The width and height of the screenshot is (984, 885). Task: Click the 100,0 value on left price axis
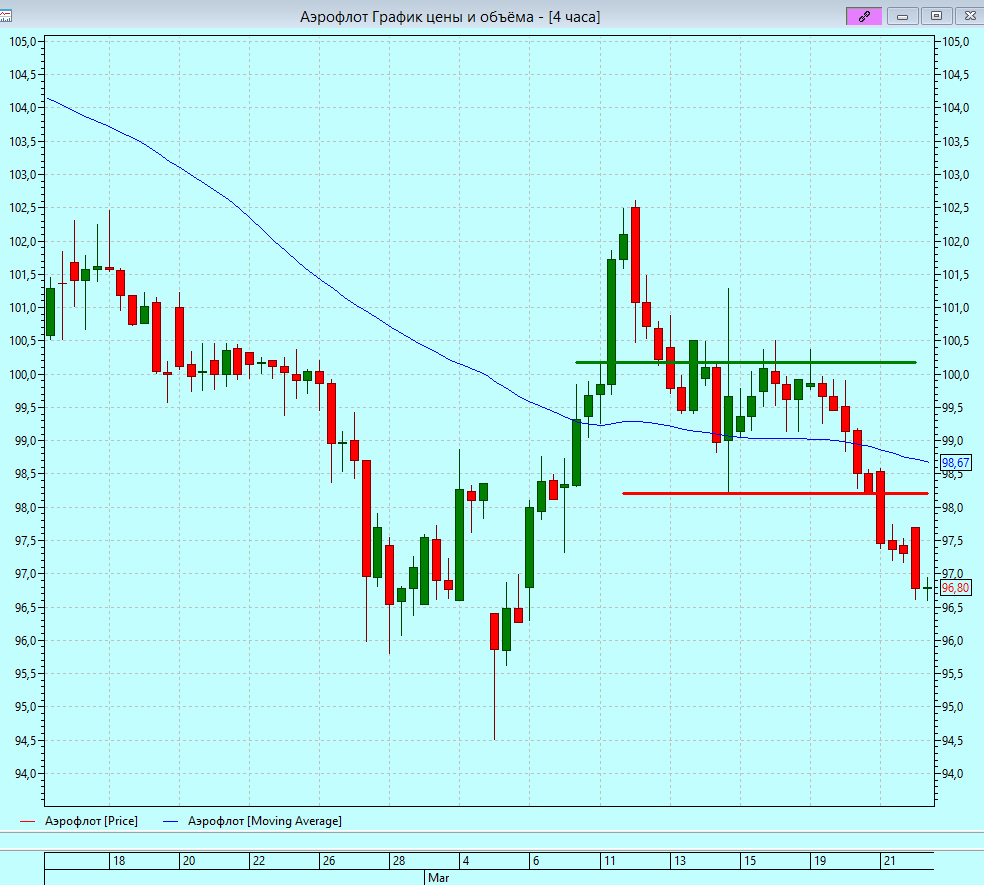pyautogui.click(x=23, y=375)
